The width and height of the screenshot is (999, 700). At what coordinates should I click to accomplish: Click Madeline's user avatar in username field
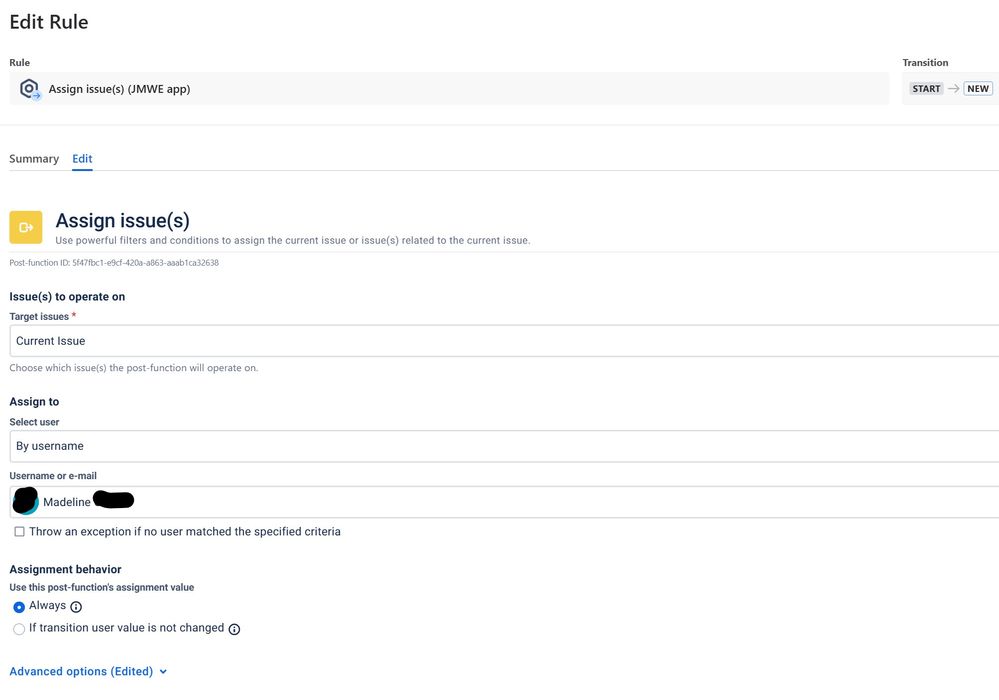coord(26,501)
